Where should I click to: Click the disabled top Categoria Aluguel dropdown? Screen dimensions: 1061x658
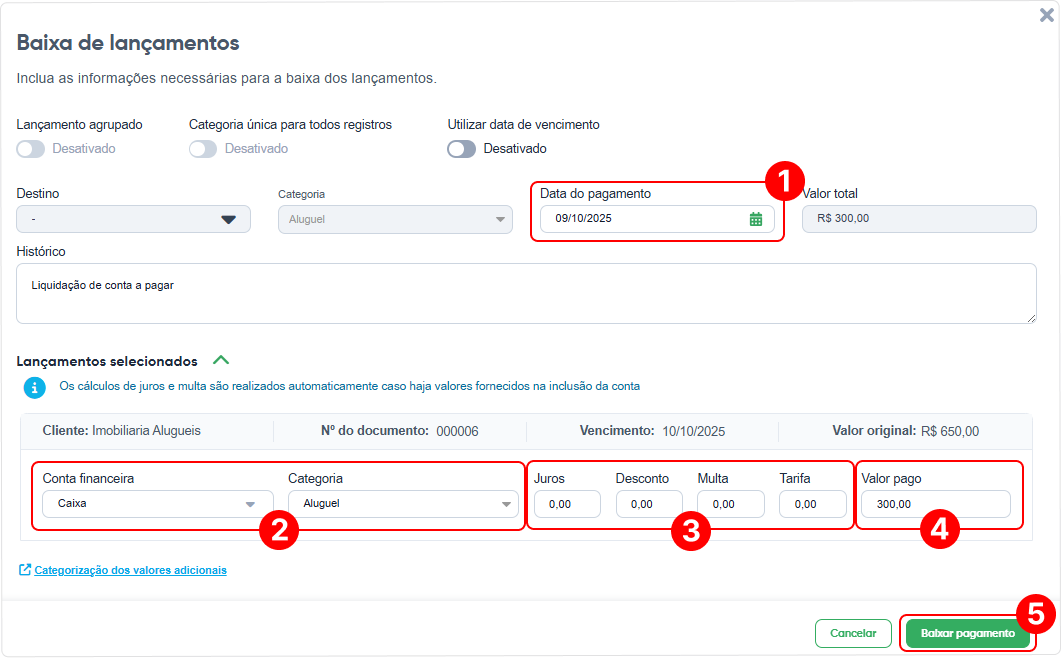[395, 219]
